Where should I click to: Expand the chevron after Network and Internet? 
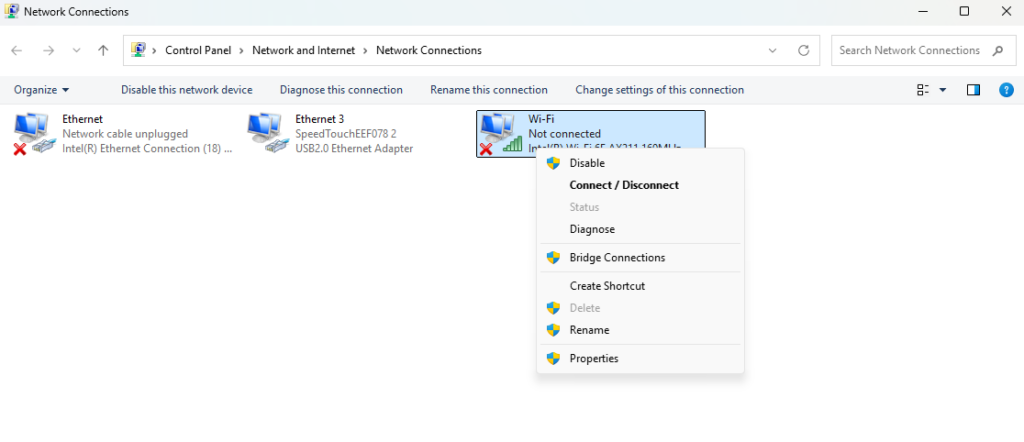pos(366,50)
